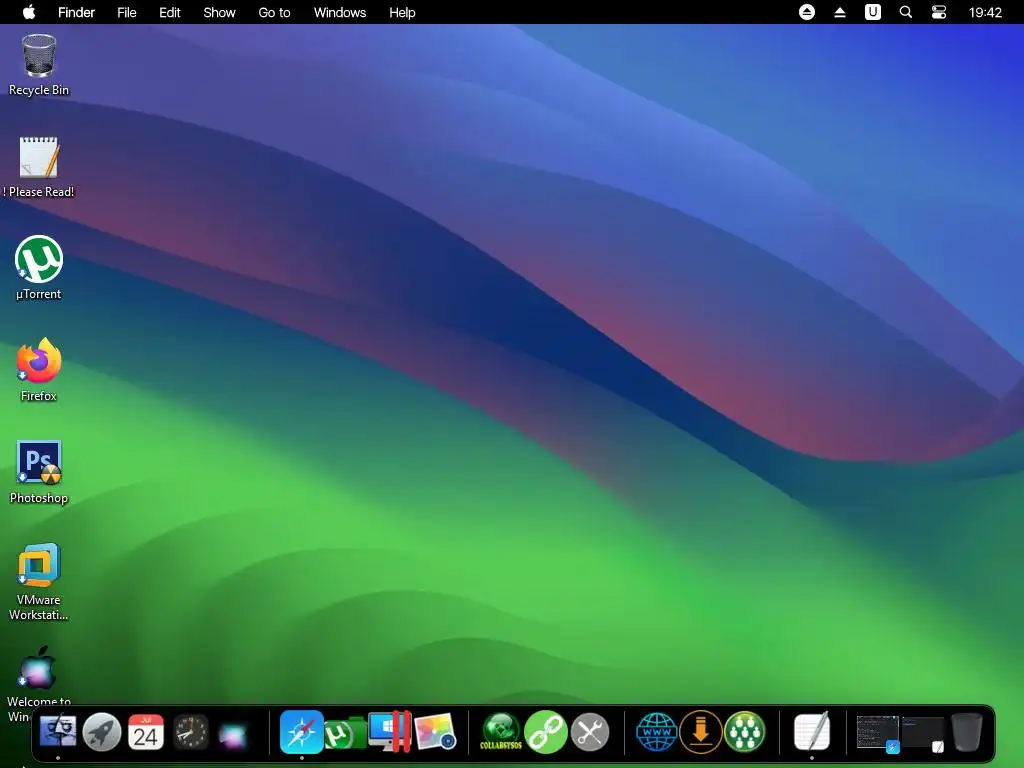The width and height of the screenshot is (1024, 768).
Task: Open the green µTorrent folder dock icon
Action: pyautogui.click(x=345, y=733)
